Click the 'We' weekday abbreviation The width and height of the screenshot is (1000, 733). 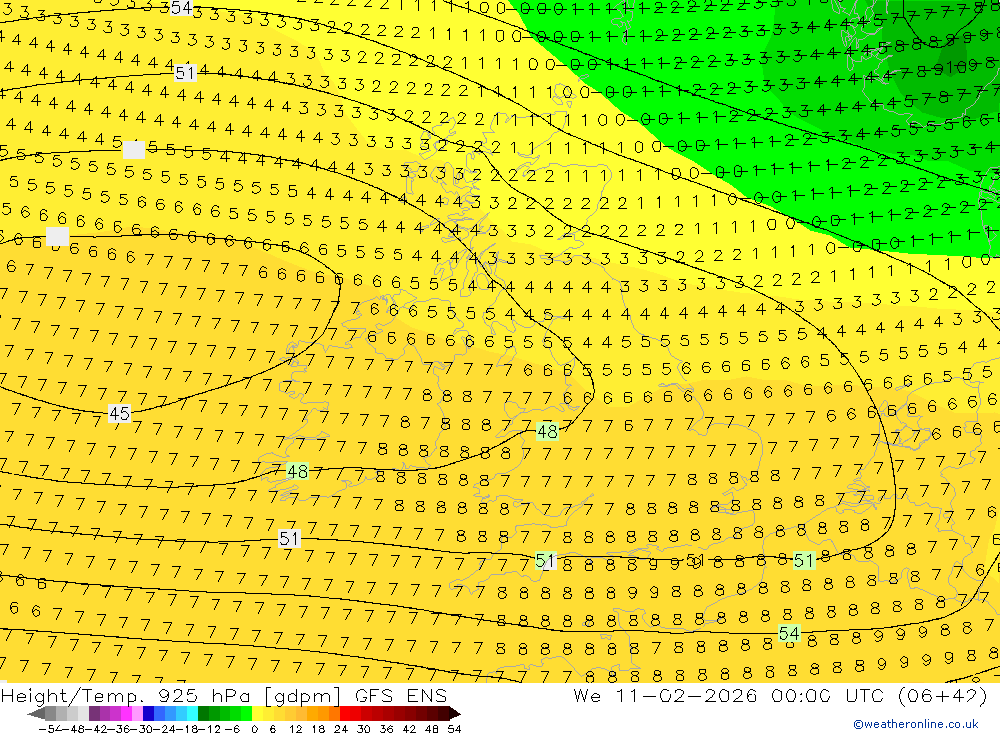click(587, 695)
